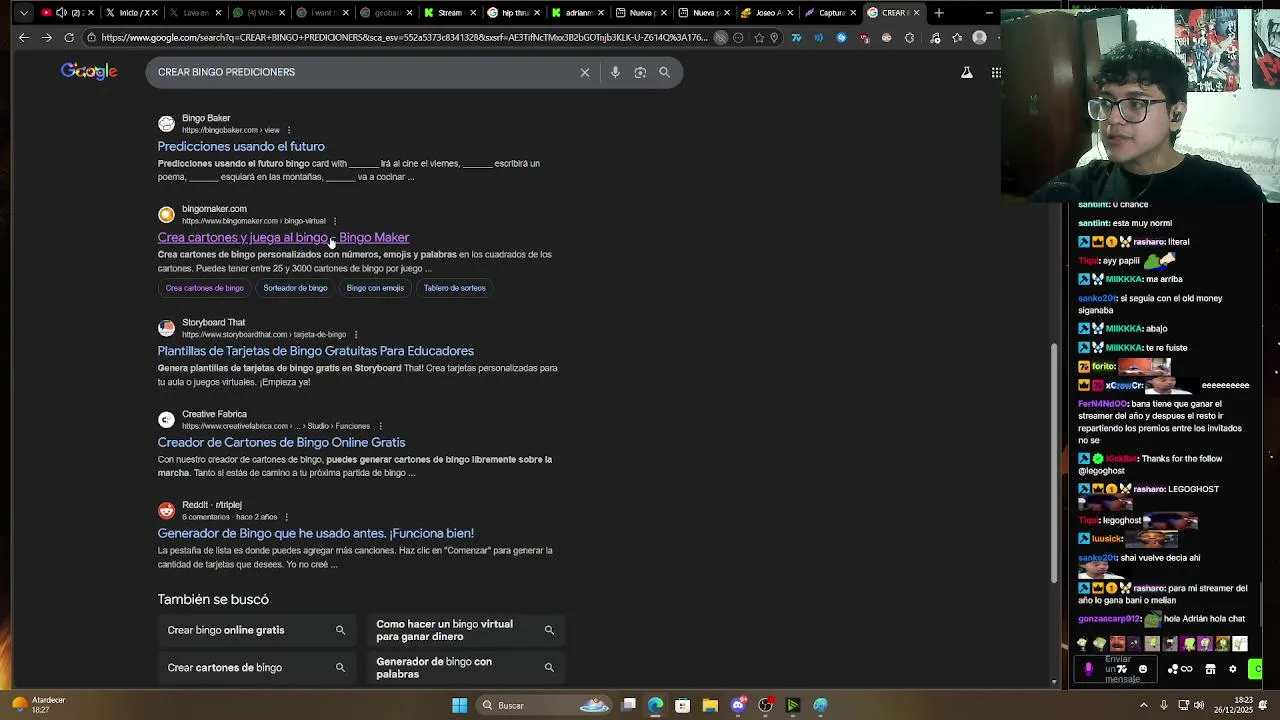The width and height of the screenshot is (1280, 720).
Task: Close the CREAR BINGO active tab
Action: point(917,13)
